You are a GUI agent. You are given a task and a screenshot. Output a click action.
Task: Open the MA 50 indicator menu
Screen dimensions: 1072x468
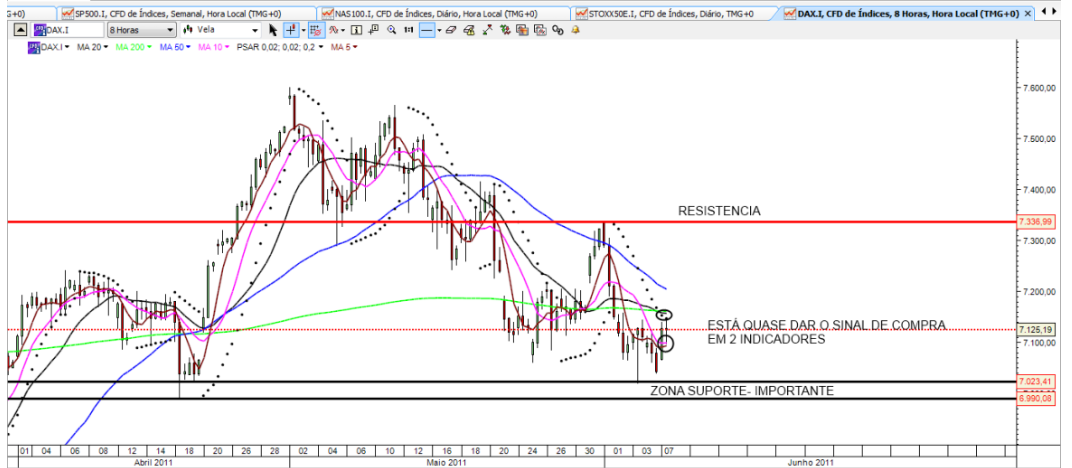tap(175, 46)
